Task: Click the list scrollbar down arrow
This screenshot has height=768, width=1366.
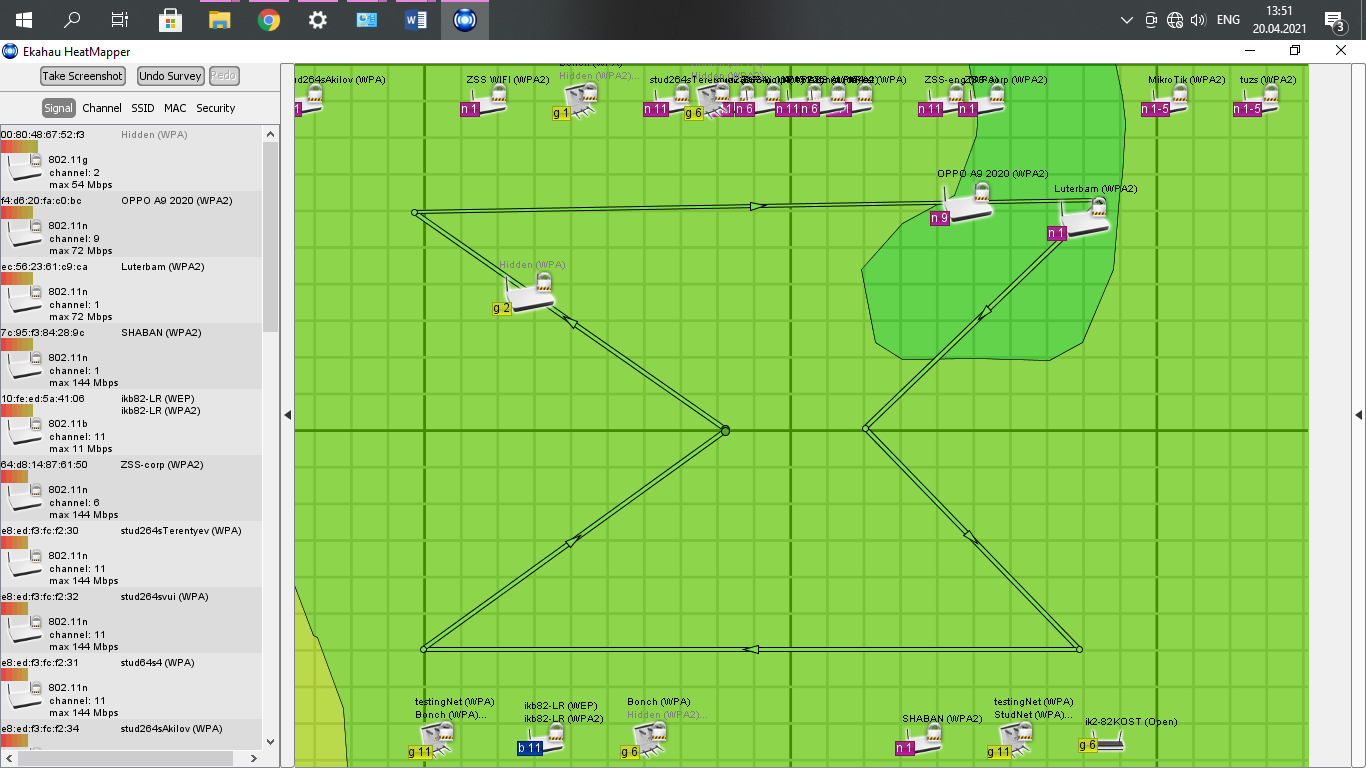Action: pos(270,742)
